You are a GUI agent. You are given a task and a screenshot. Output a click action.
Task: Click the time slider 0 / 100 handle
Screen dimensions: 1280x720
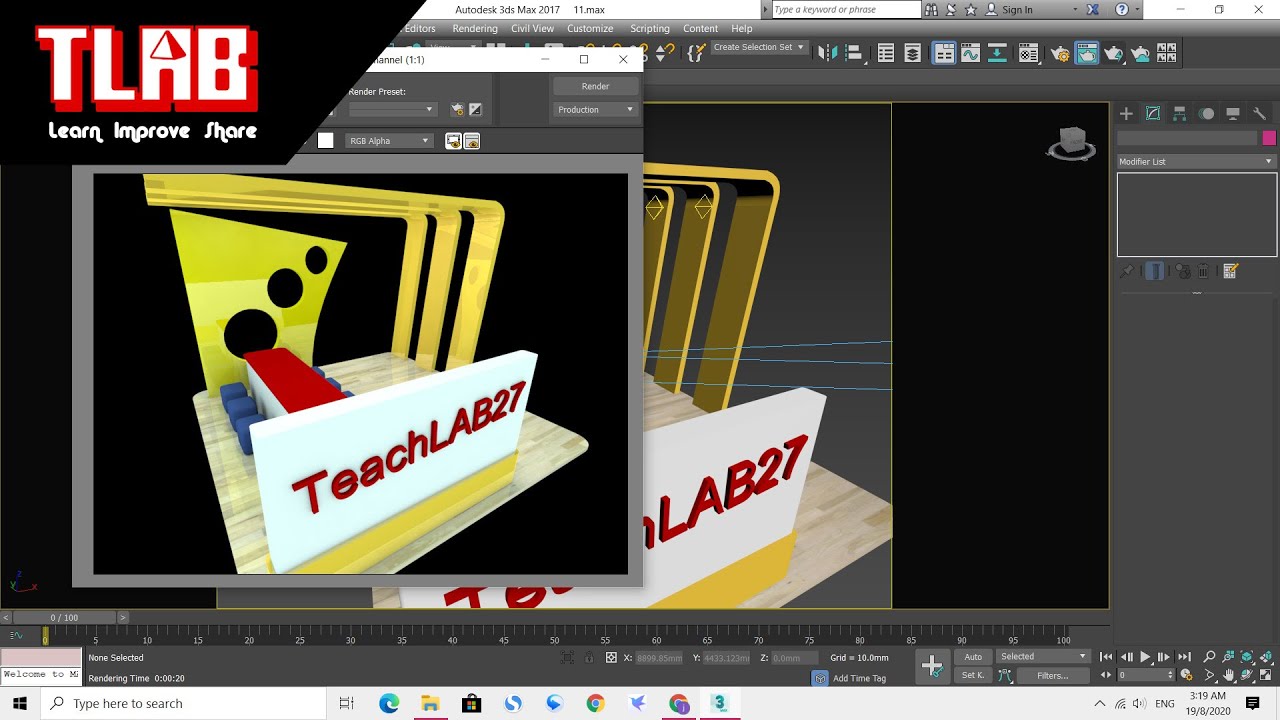click(x=64, y=618)
